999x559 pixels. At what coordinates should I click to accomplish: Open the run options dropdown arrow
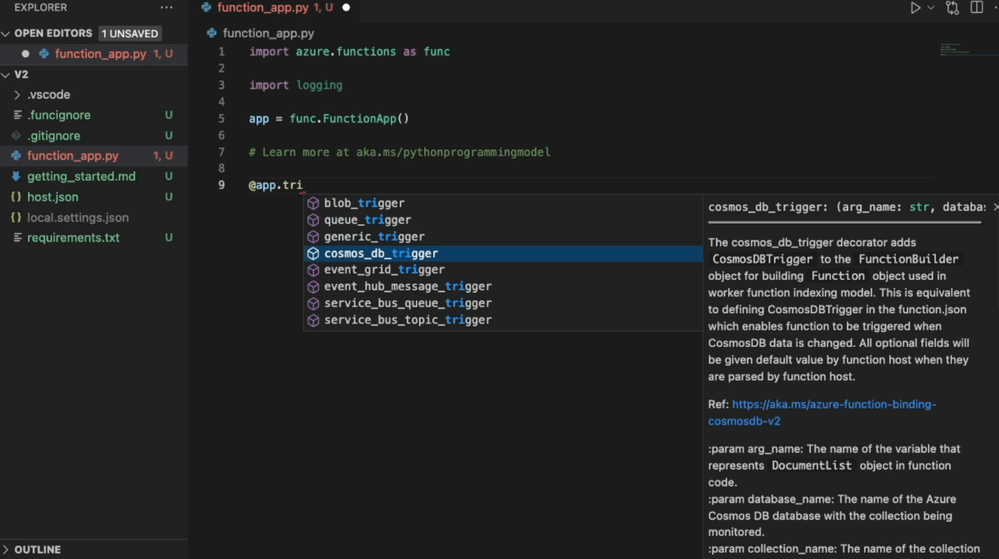pyautogui.click(x=931, y=8)
